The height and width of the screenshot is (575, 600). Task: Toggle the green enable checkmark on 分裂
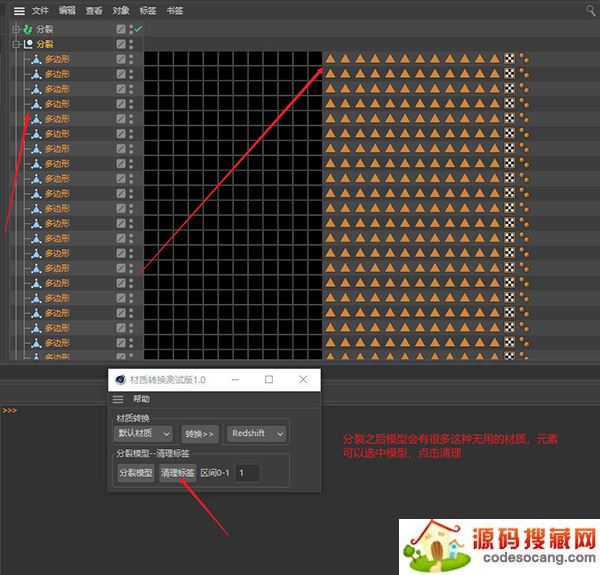(138, 29)
